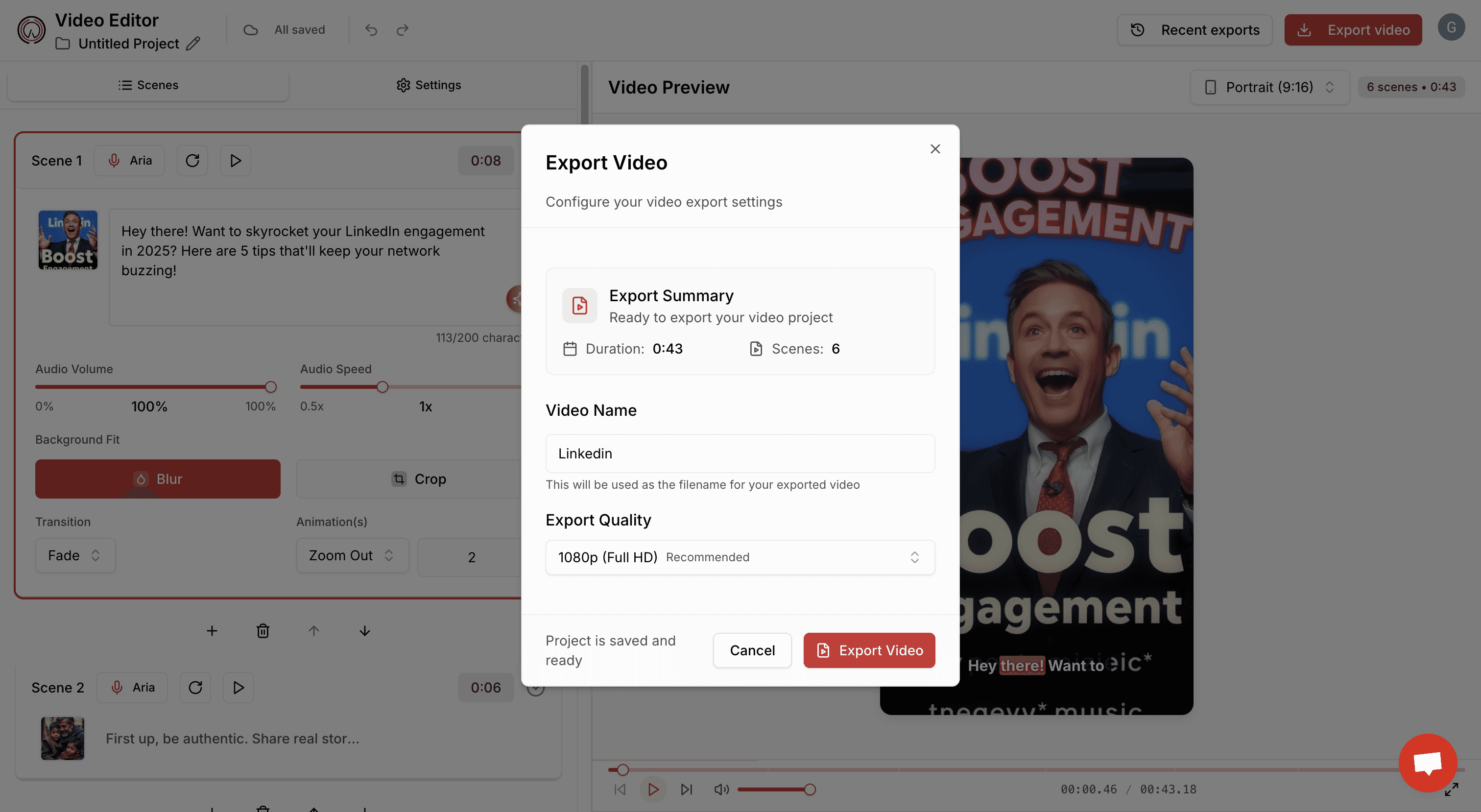
Task: Click the Cancel button in the dialog
Action: tap(752, 650)
